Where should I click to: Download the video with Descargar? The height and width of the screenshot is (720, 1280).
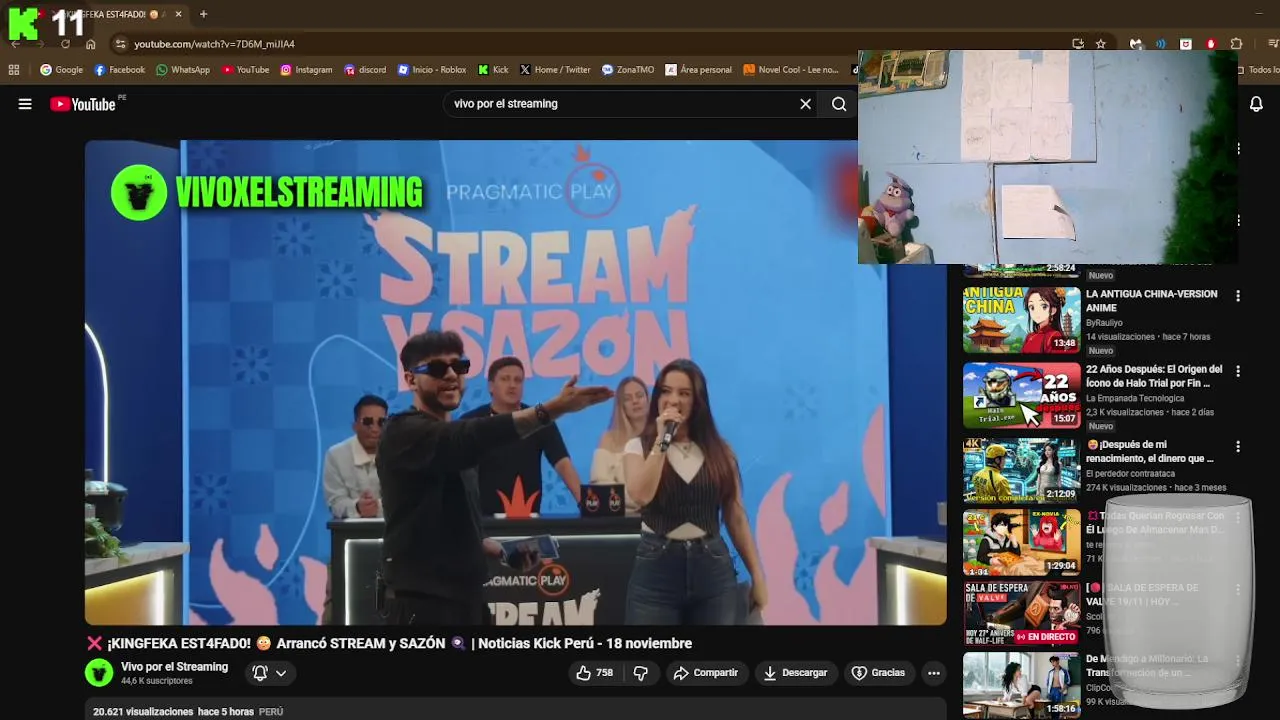click(795, 673)
